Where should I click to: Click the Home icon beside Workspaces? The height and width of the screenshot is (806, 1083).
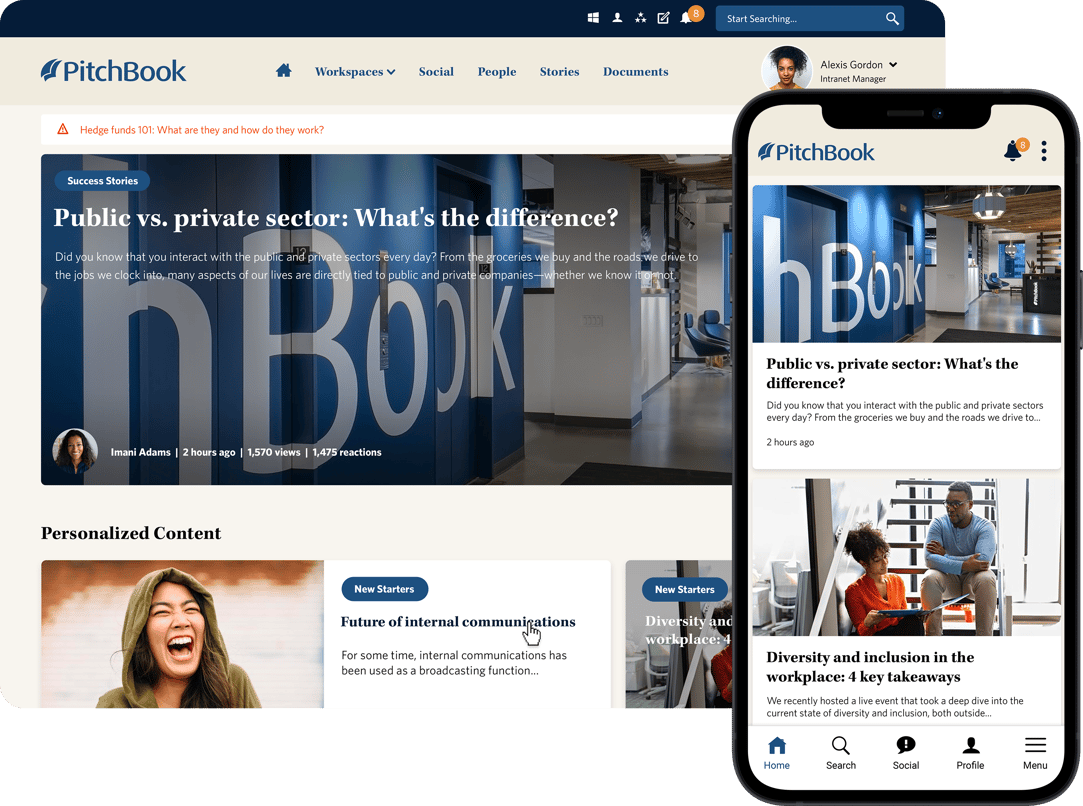point(283,71)
